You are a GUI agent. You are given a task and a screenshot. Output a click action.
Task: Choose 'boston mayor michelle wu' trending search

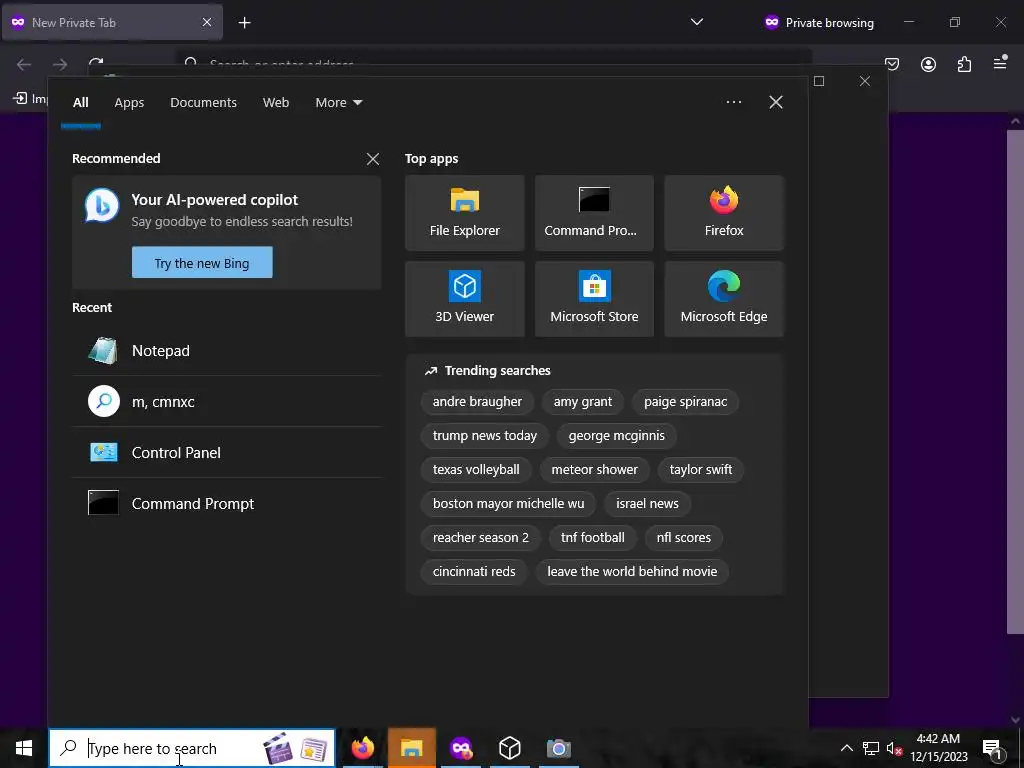[508, 504]
